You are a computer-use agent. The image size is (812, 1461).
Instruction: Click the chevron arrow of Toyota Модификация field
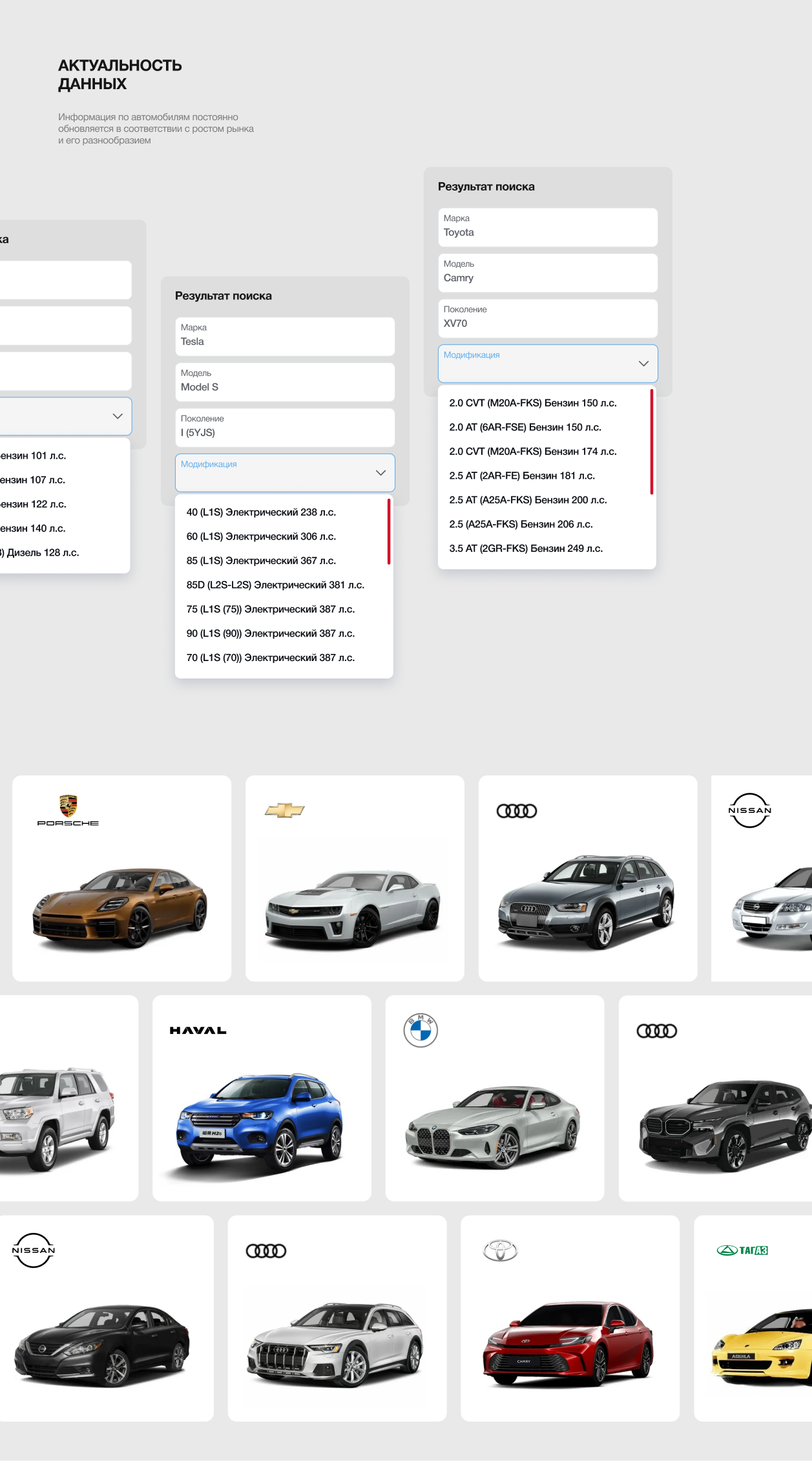(643, 364)
